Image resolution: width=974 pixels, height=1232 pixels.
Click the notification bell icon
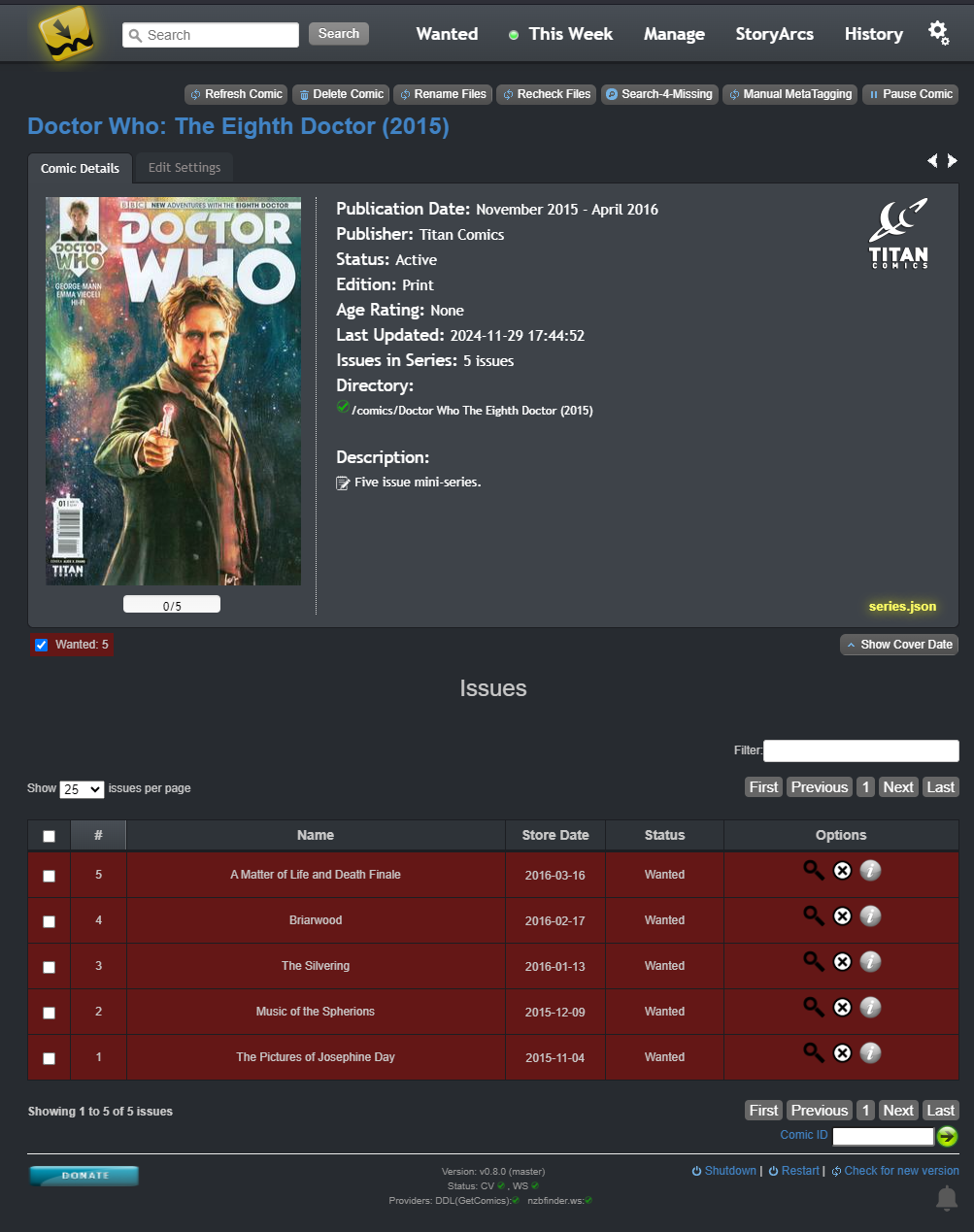click(x=946, y=1198)
